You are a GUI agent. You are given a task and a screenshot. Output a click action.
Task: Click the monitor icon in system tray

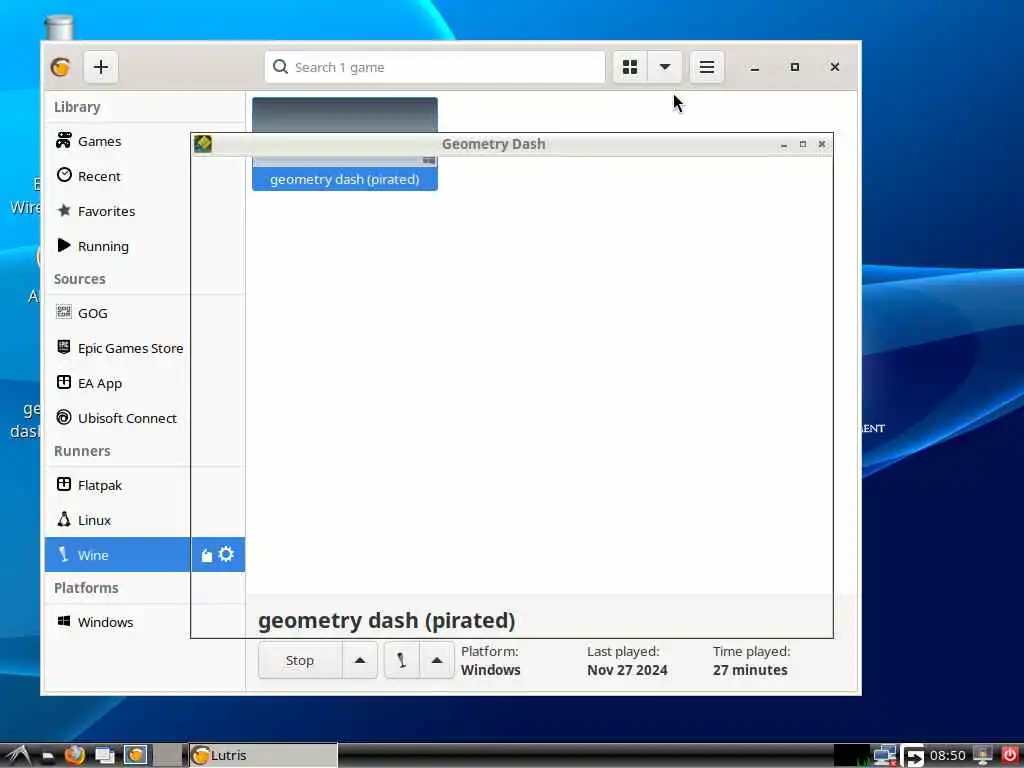(983, 756)
